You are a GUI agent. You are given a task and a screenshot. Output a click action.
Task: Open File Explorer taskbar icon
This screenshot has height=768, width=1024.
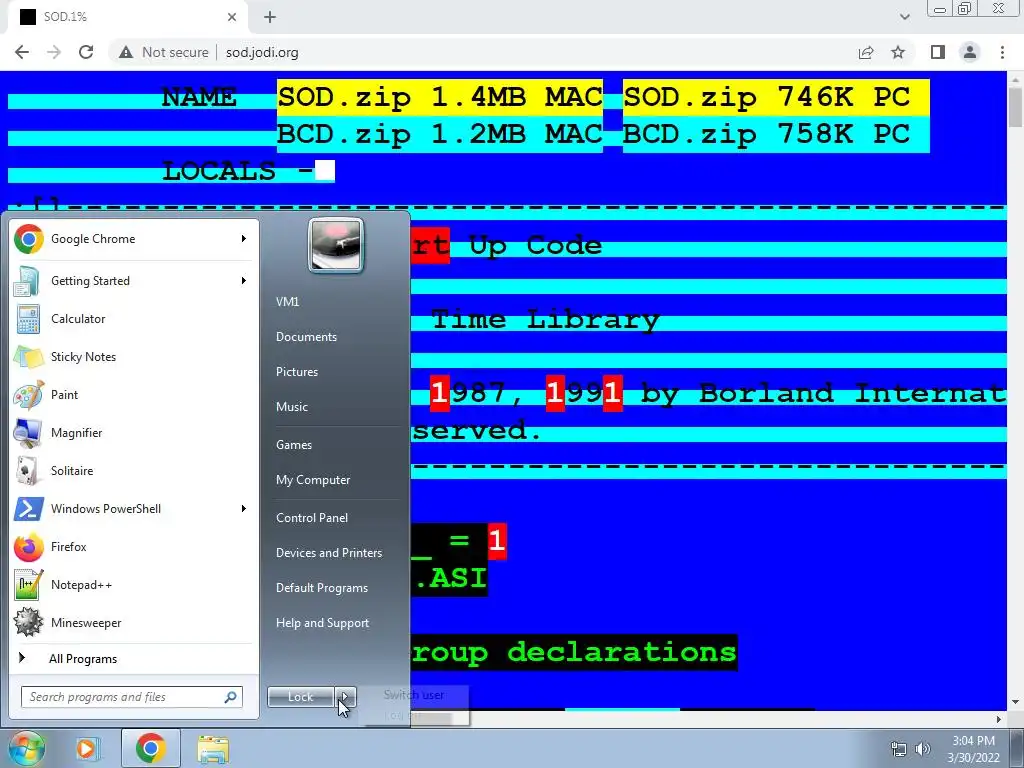tap(213, 749)
